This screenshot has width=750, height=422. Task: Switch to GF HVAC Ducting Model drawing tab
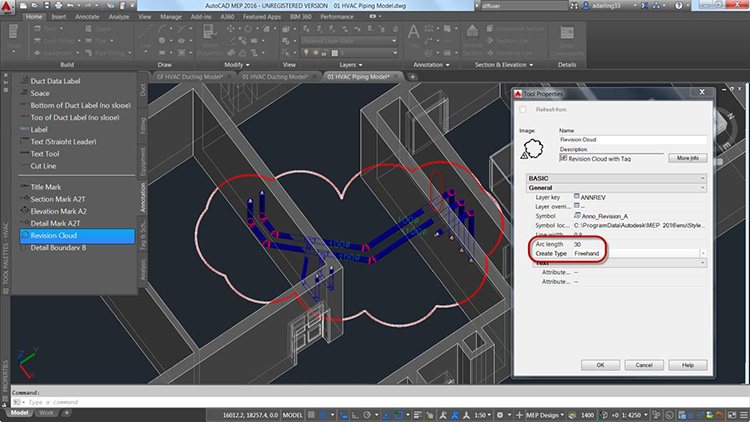click(x=189, y=77)
